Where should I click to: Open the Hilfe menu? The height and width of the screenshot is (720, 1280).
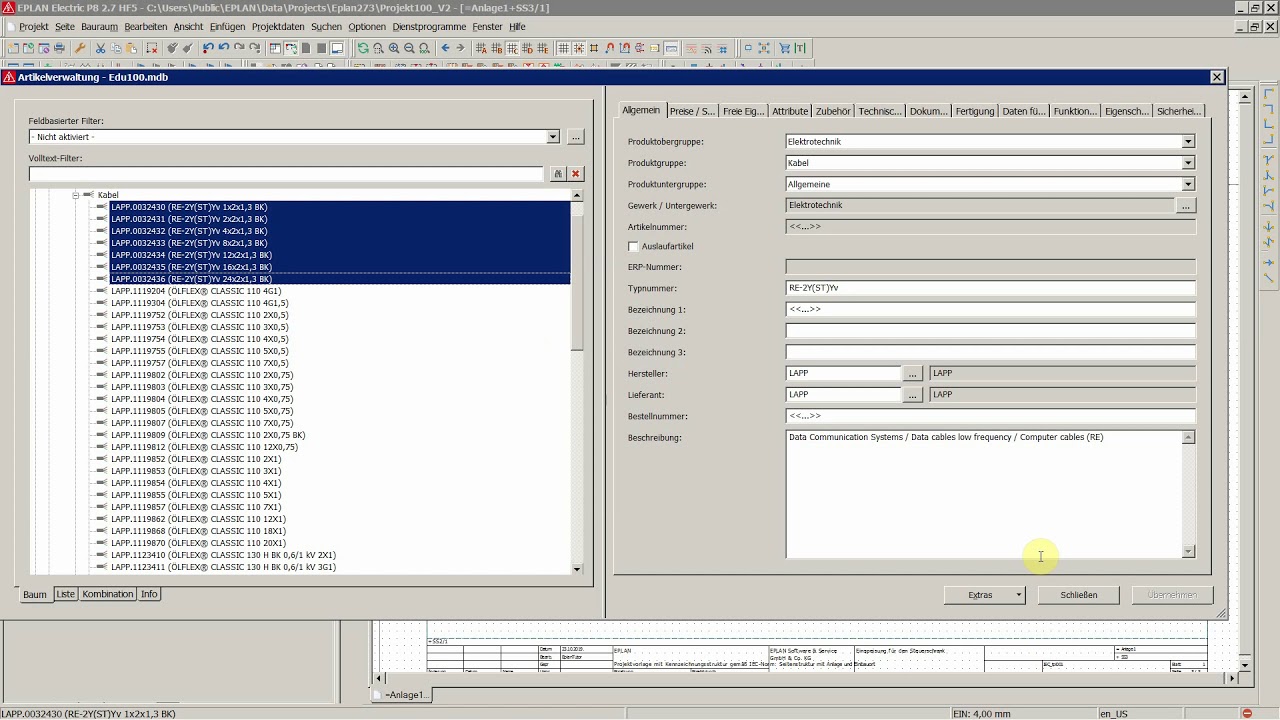(x=517, y=27)
